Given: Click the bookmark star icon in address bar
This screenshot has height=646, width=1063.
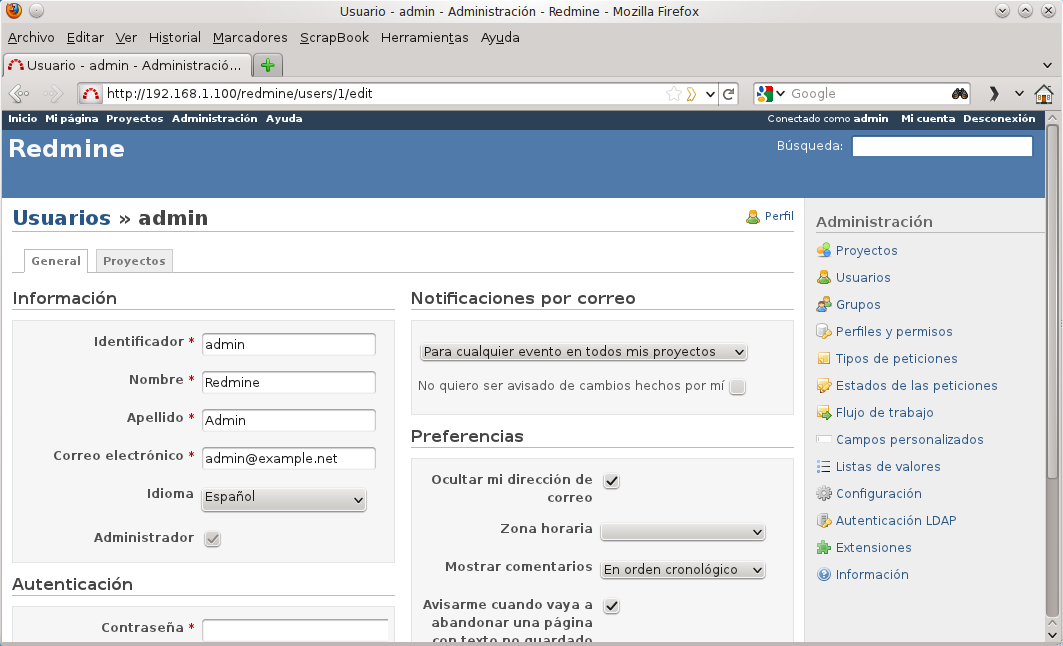Looking at the screenshot, I should coord(673,94).
